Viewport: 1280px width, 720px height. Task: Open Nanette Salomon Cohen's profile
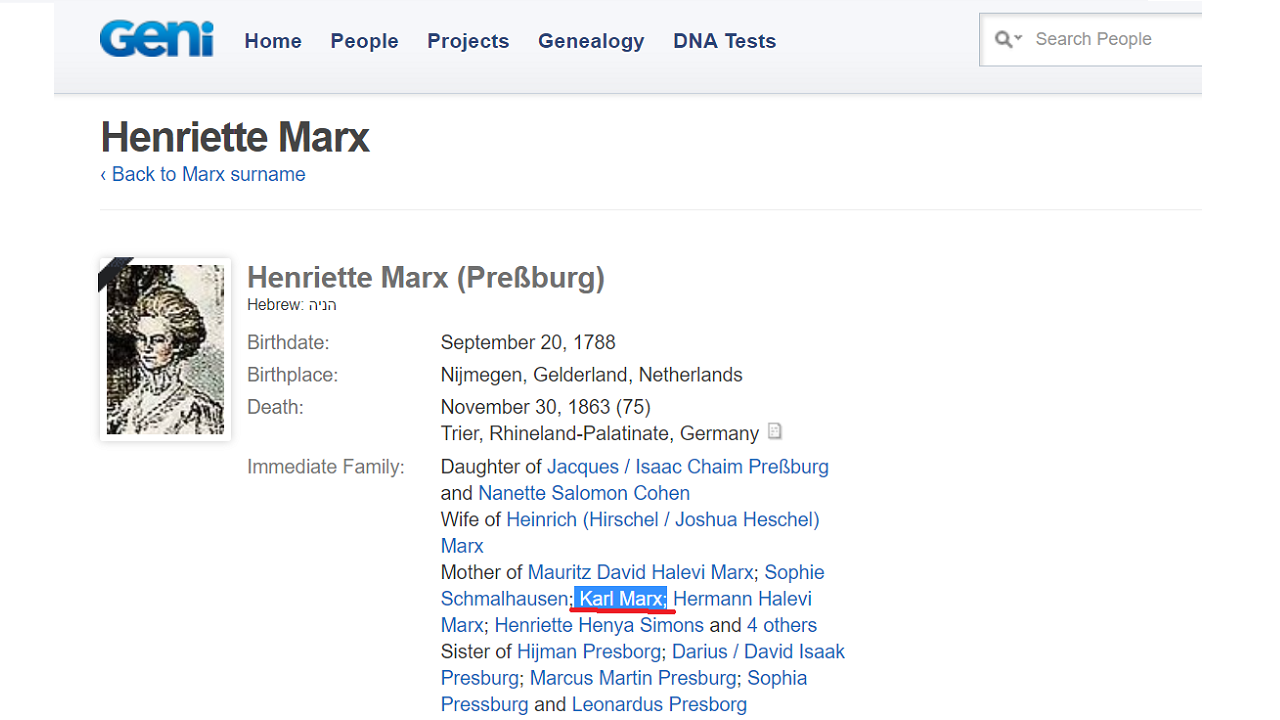(584, 493)
